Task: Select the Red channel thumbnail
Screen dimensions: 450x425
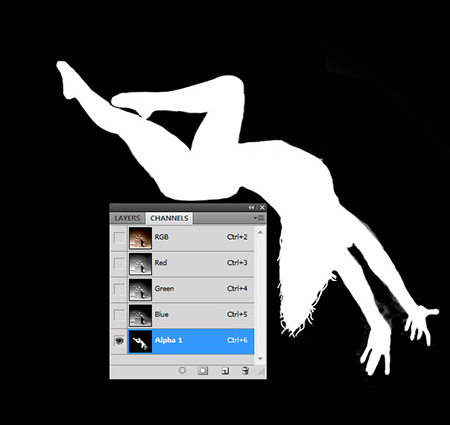Action: coord(140,264)
